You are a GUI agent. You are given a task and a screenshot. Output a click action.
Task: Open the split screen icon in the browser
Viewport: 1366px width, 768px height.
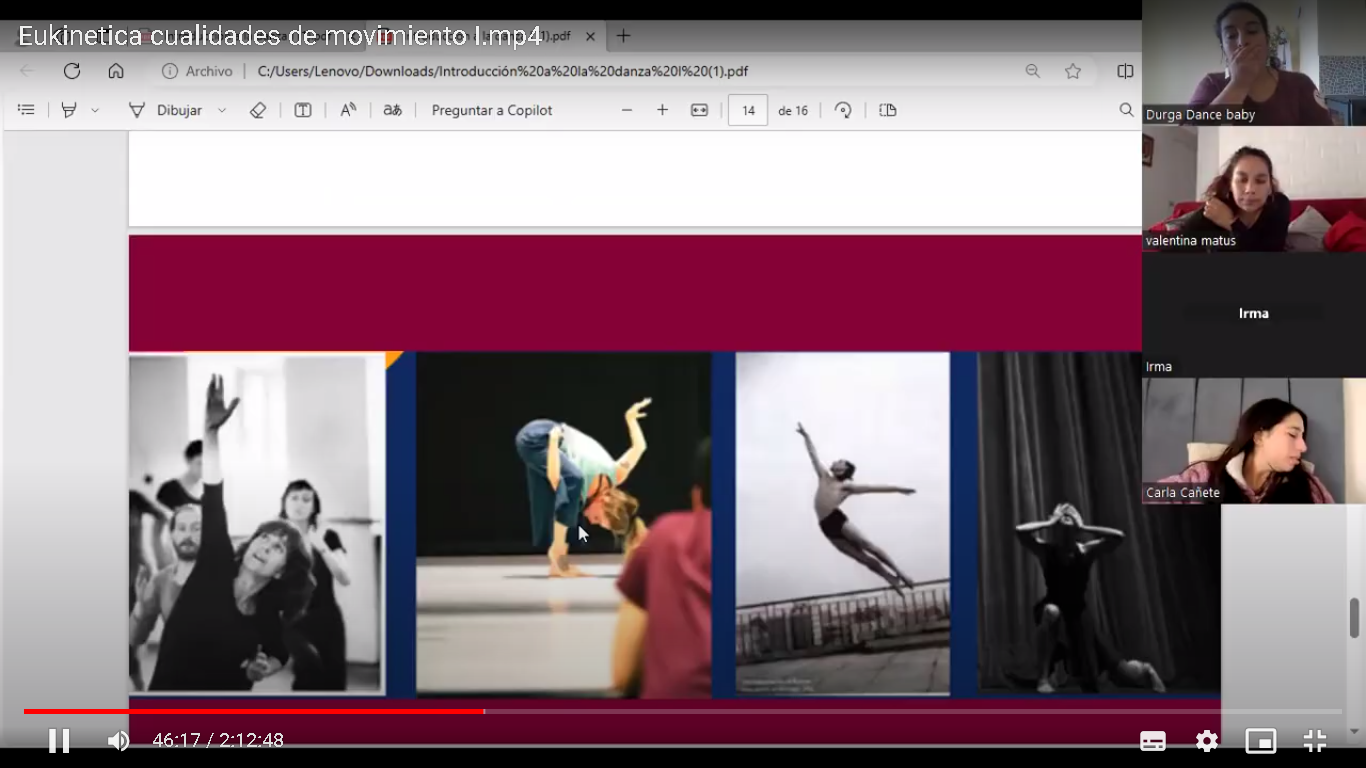tap(1125, 71)
